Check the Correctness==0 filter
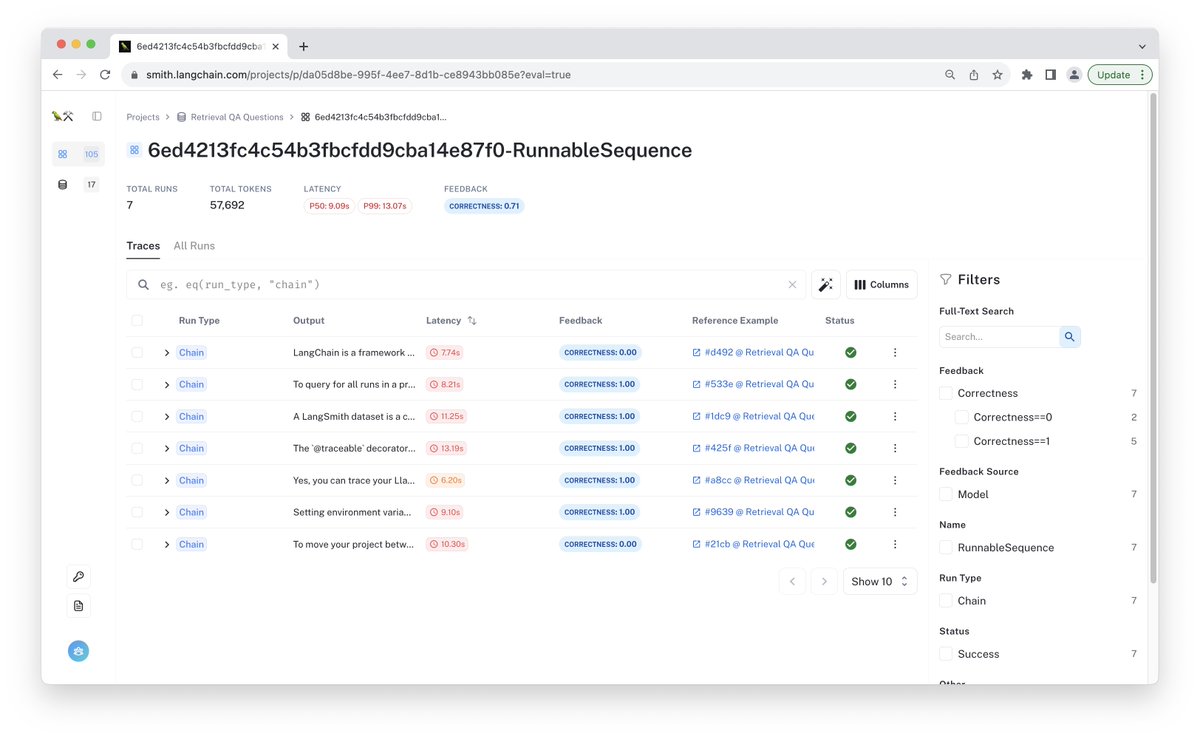This screenshot has height=739, width=1200. (962, 418)
